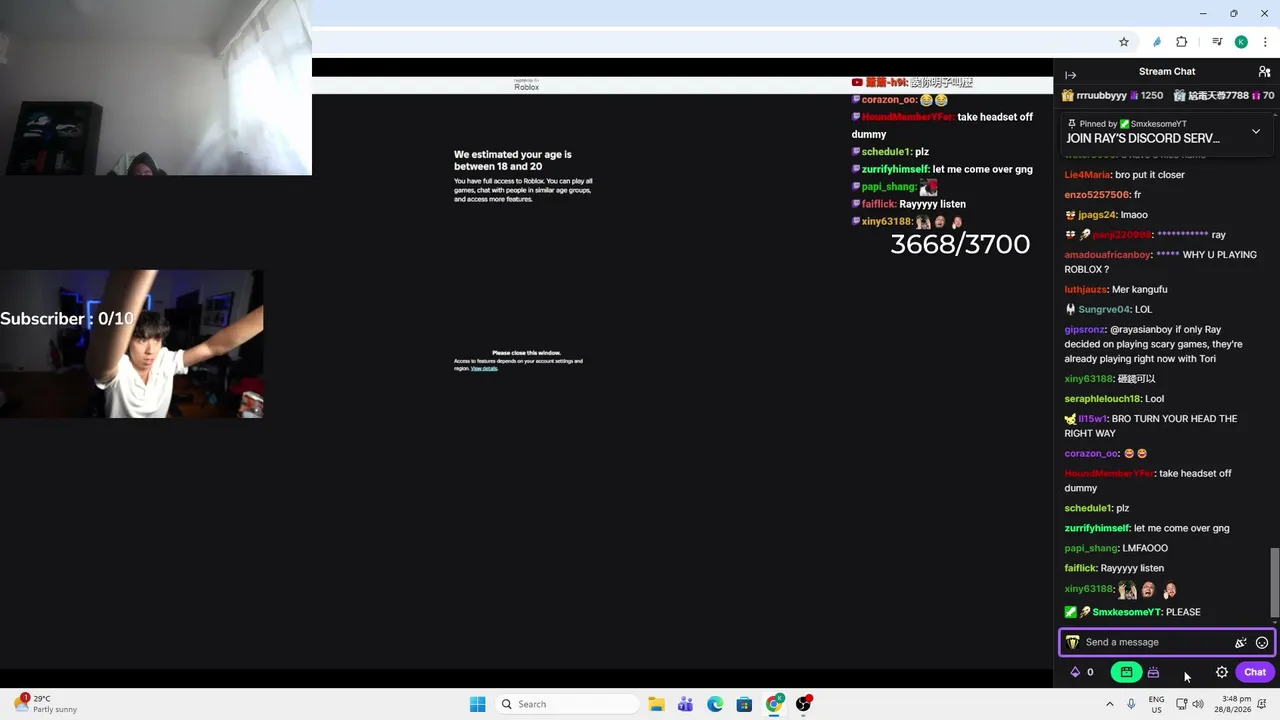1280x720 pixels.
Task: Open the emote picker in chat
Action: point(1262,643)
